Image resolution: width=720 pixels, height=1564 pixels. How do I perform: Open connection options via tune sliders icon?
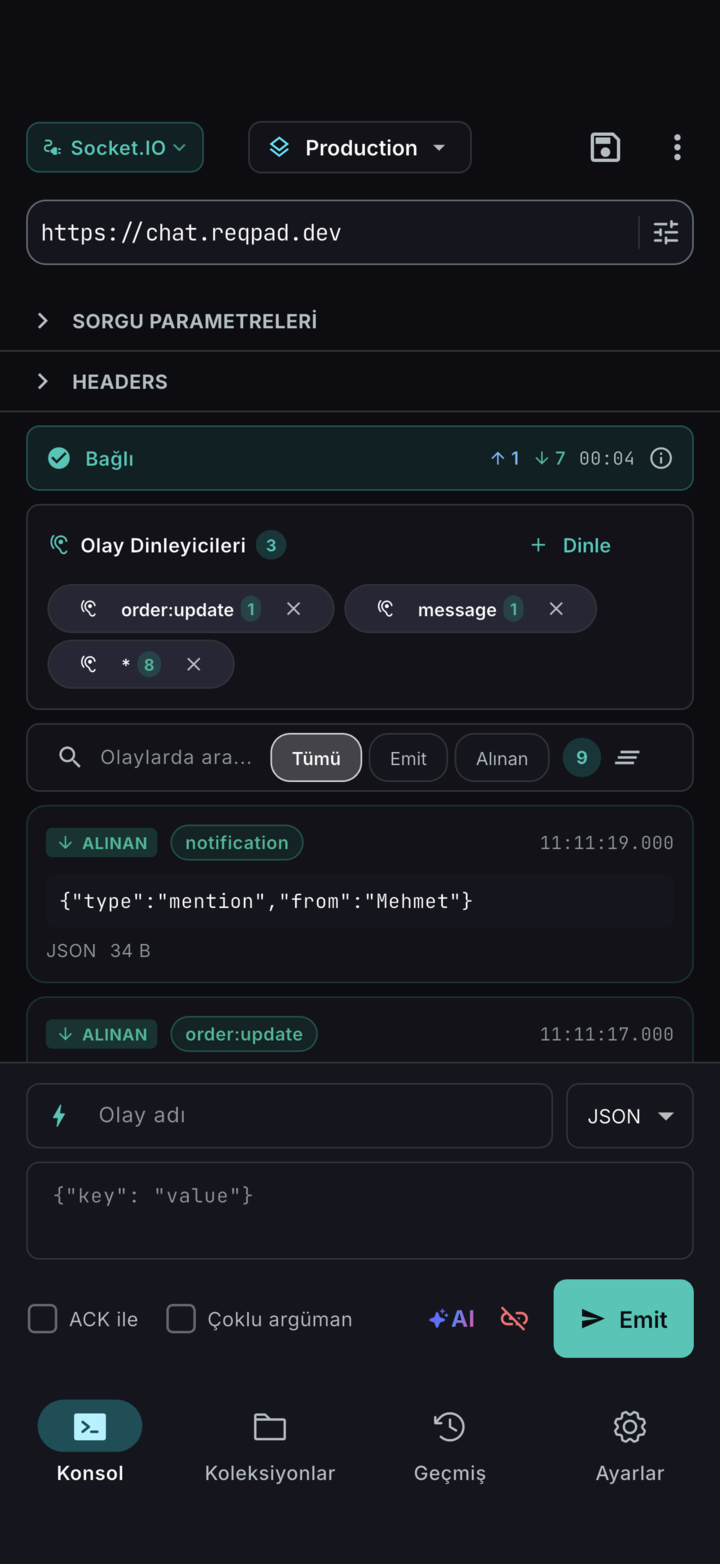(x=666, y=233)
